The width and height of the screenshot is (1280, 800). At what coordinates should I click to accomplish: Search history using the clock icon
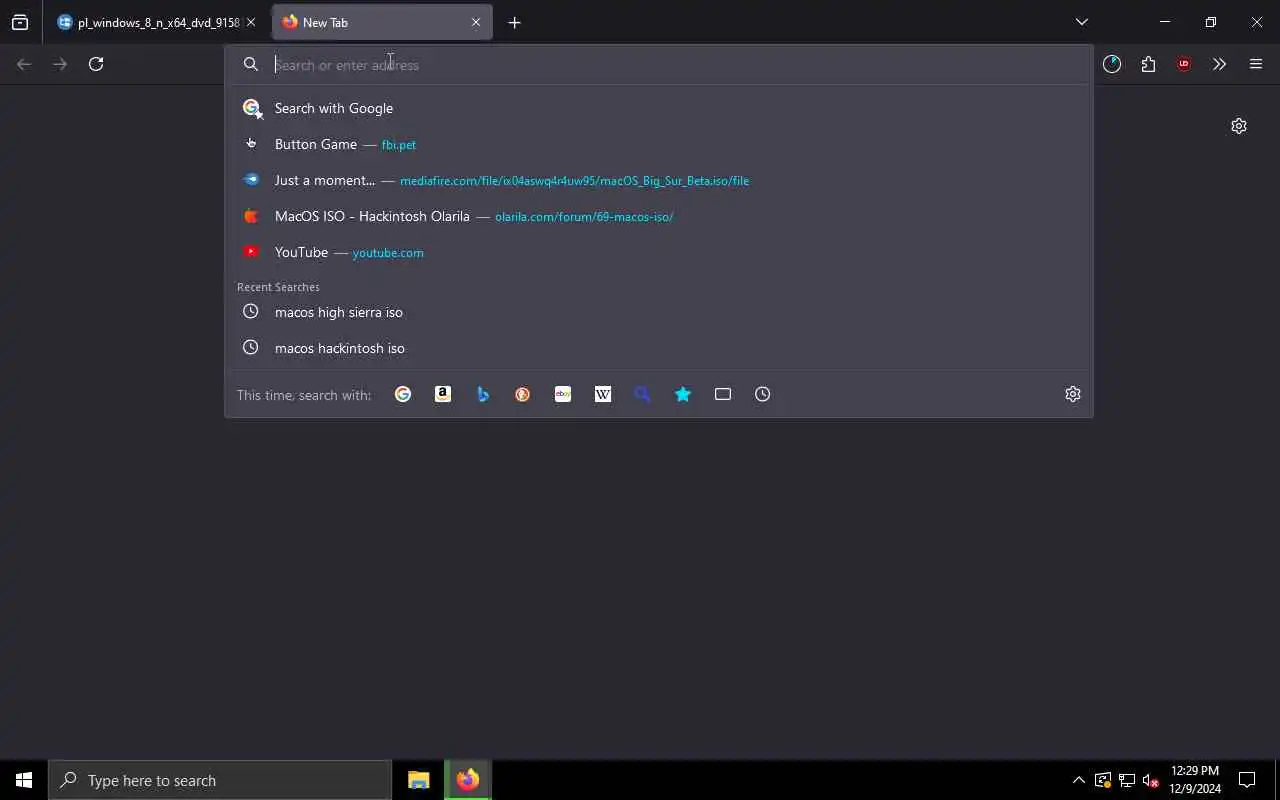(763, 394)
